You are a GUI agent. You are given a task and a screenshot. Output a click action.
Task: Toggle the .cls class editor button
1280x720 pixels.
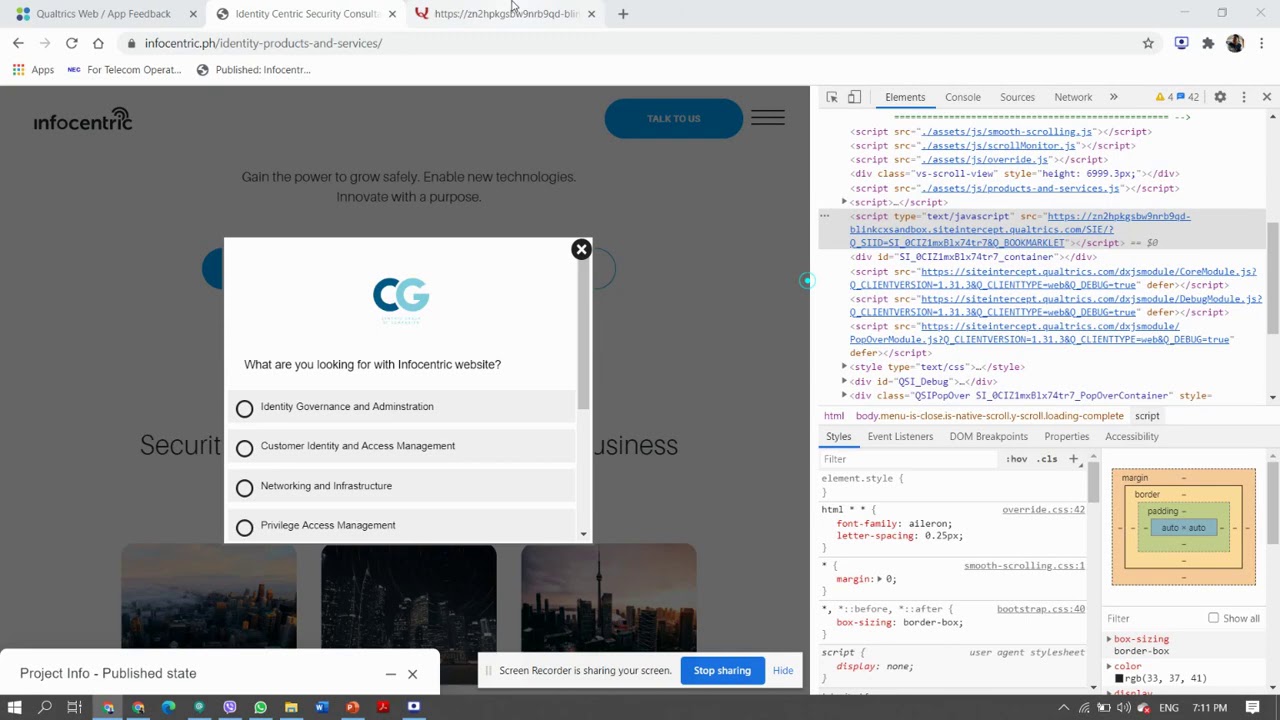(1047, 459)
